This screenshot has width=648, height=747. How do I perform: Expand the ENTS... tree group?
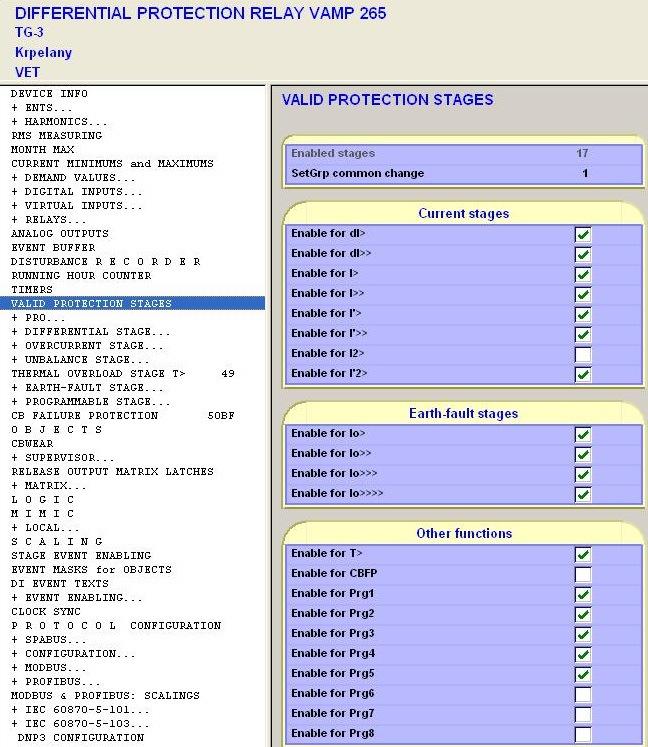tap(42, 108)
